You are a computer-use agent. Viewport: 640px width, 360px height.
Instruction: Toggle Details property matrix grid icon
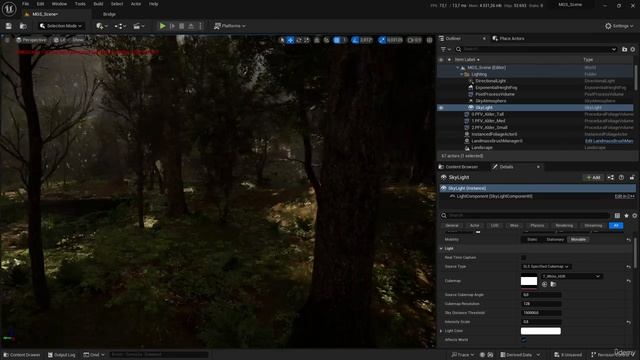pyautogui.click(x=617, y=216)
